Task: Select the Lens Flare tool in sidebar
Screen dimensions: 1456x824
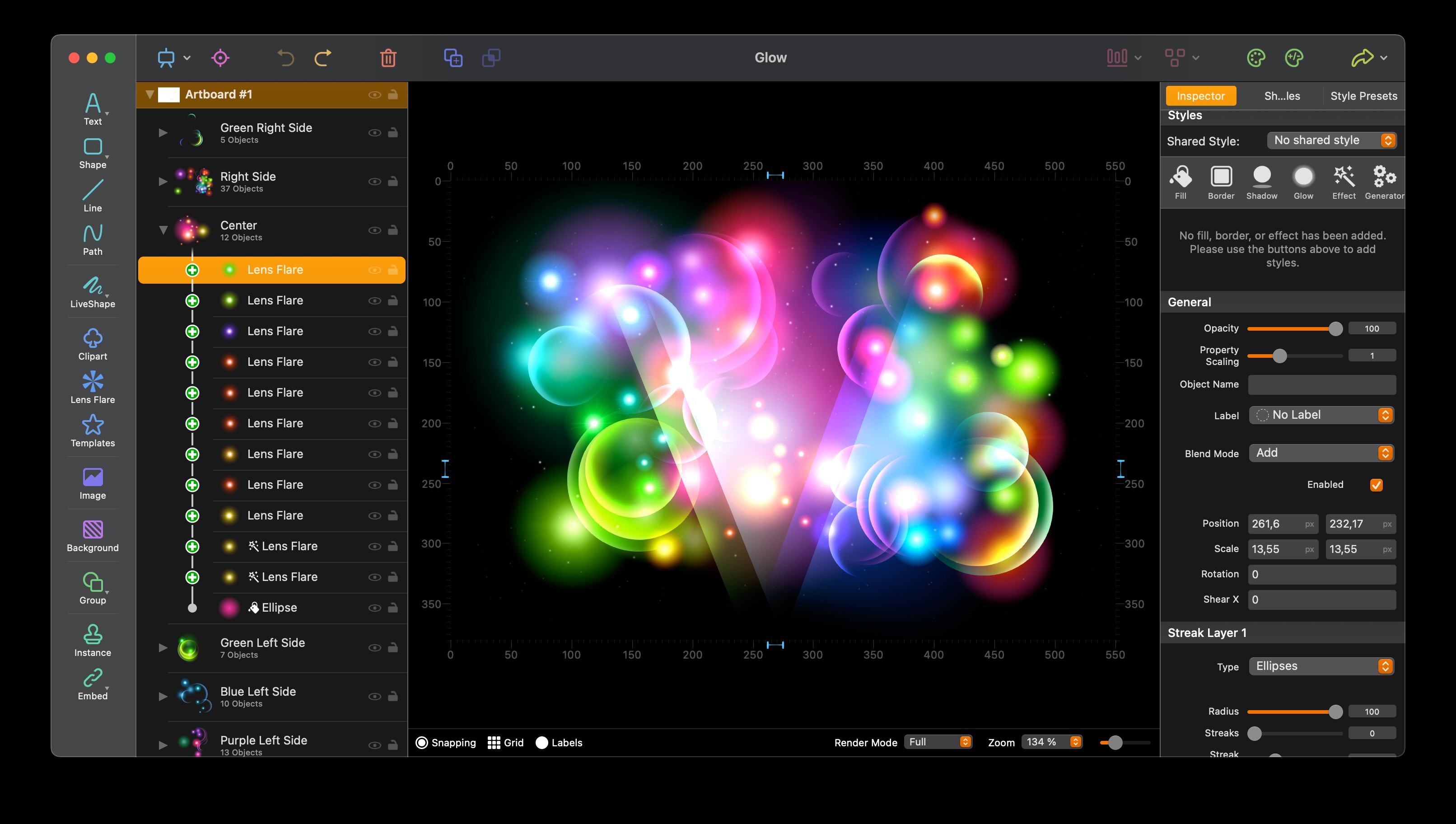Action: pyautogui.click(x=93, y=388)
